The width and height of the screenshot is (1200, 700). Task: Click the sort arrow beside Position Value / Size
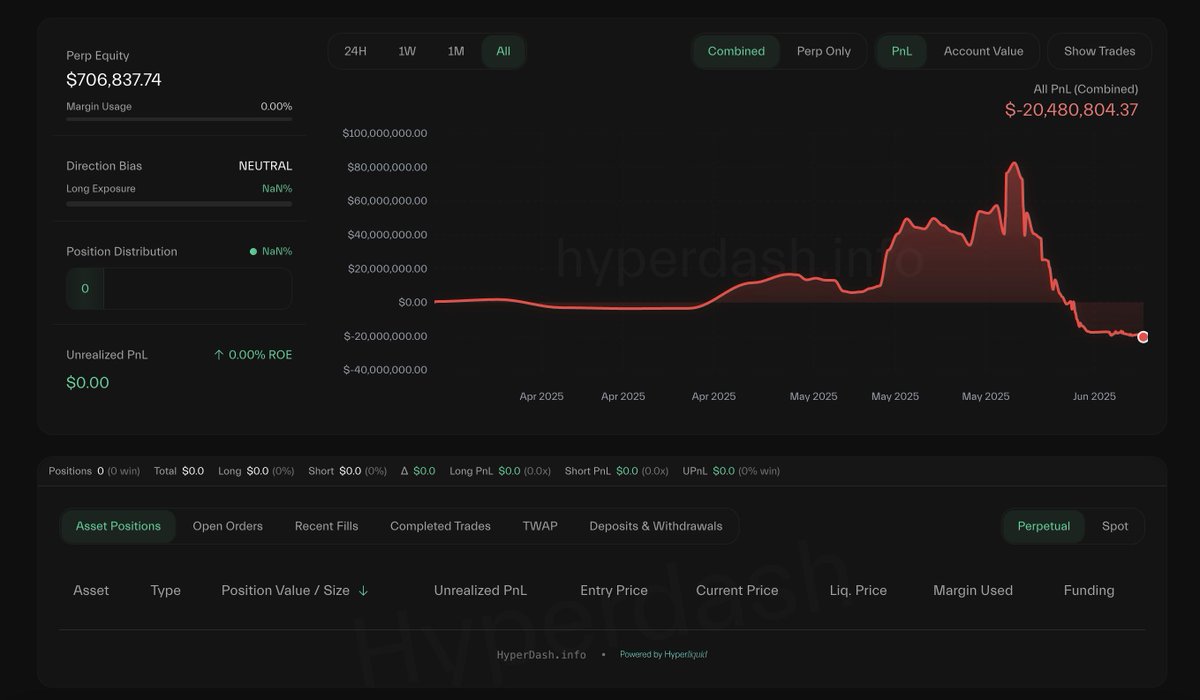pos(363,591)
